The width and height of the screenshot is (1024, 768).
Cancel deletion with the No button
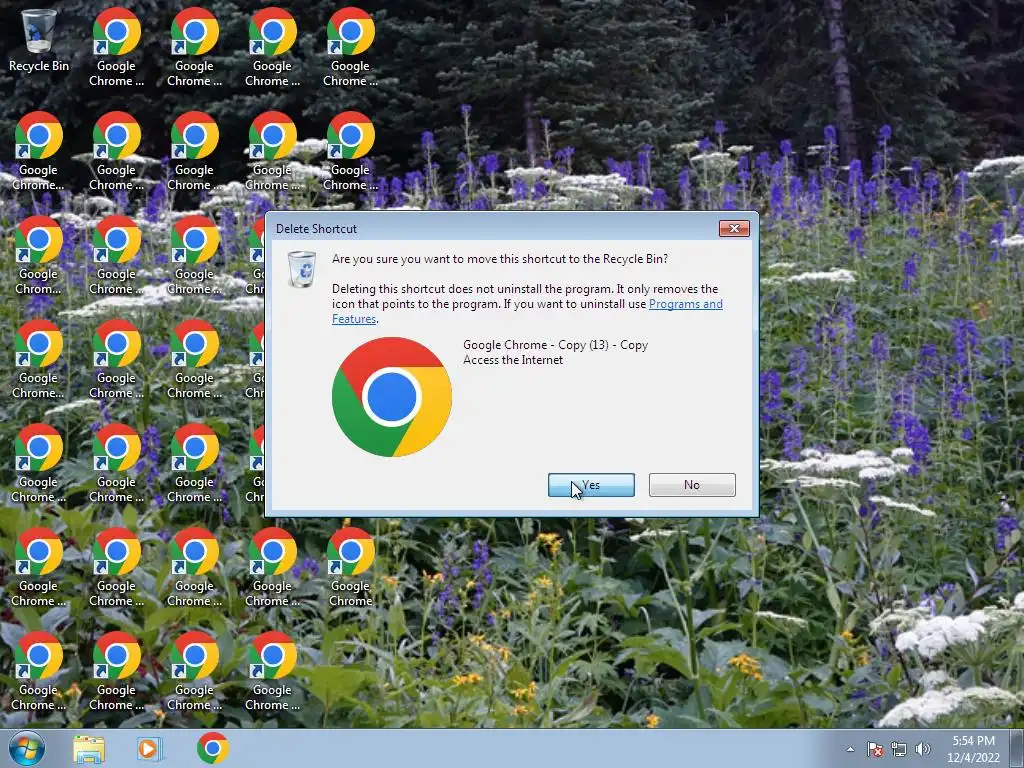point(692,485)
